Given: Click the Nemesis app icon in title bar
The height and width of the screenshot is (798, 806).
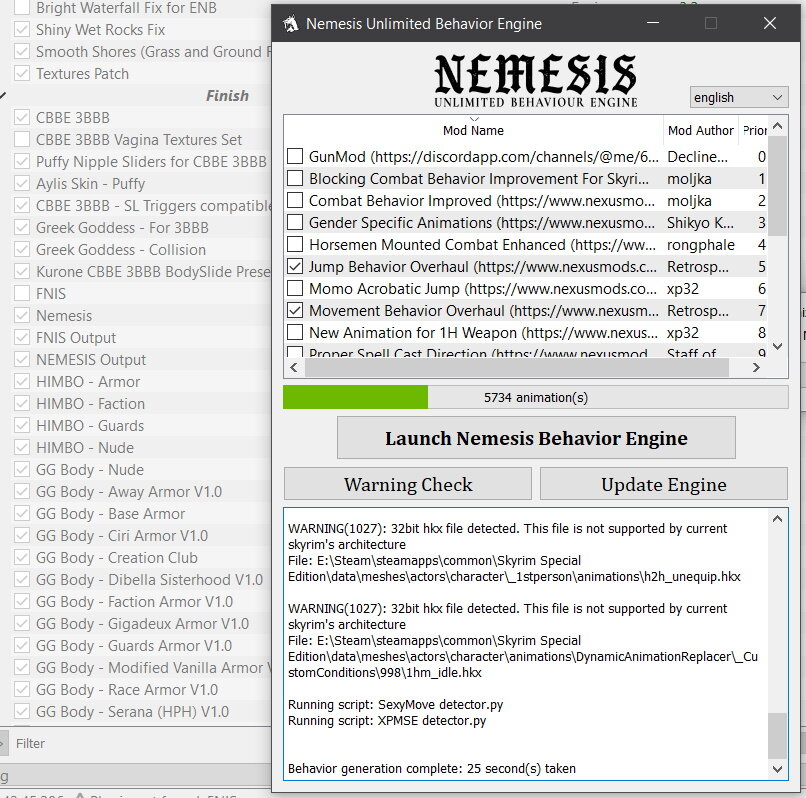Looking at the screenshot, I should [x=291, y=24].
